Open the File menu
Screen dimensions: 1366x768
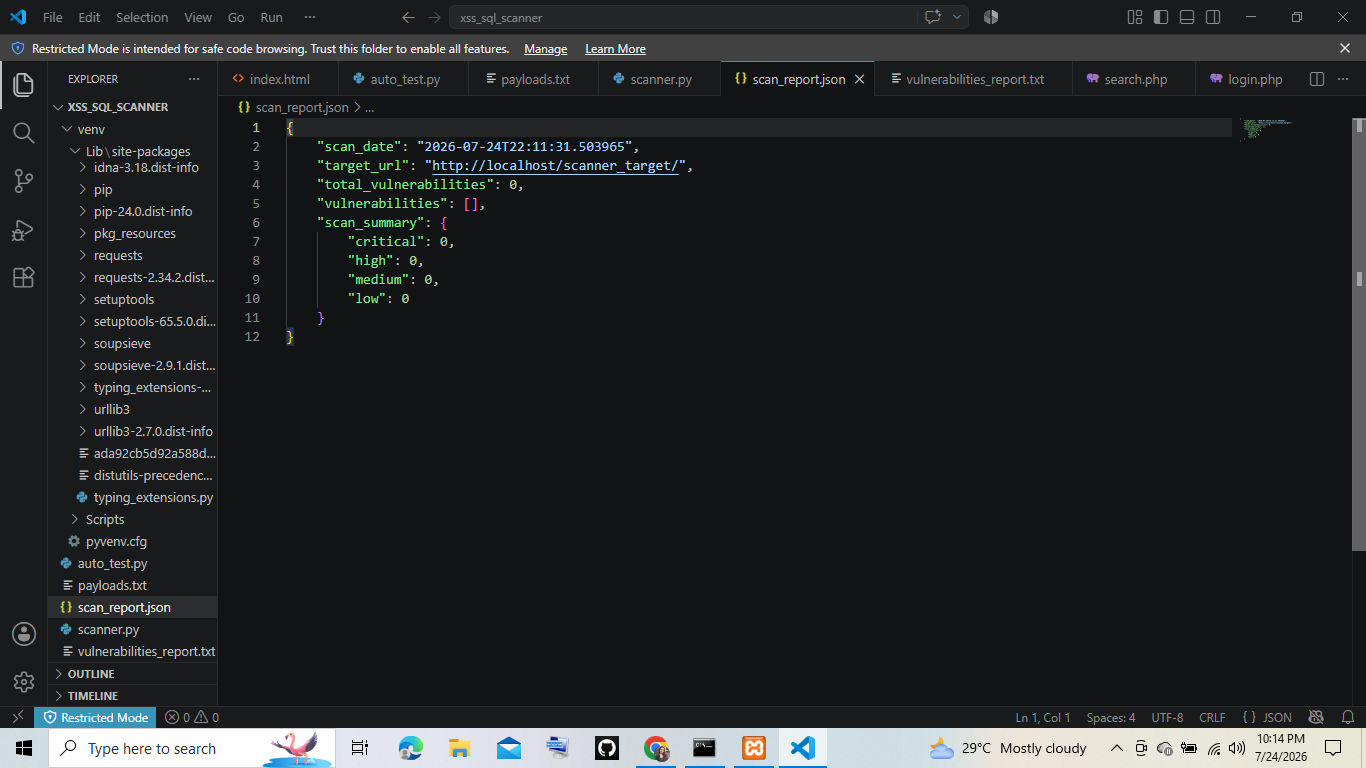point(53,17)
